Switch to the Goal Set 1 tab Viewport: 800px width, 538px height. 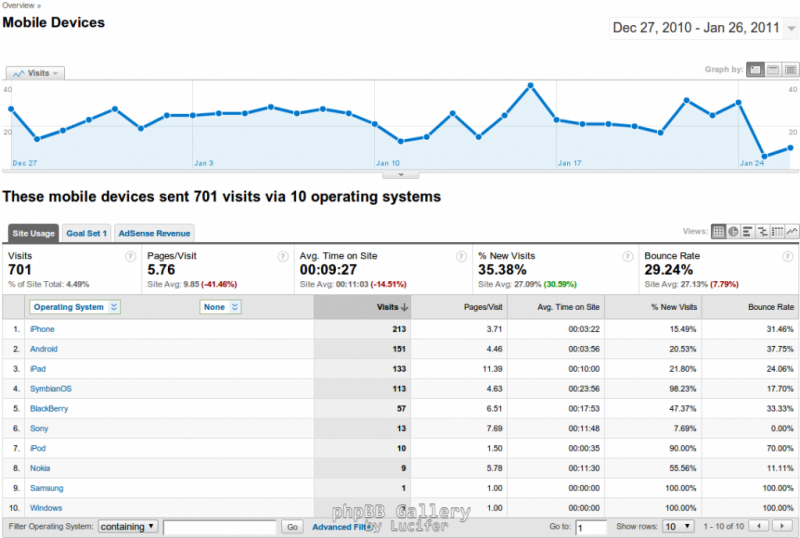[x=86, y=233]
